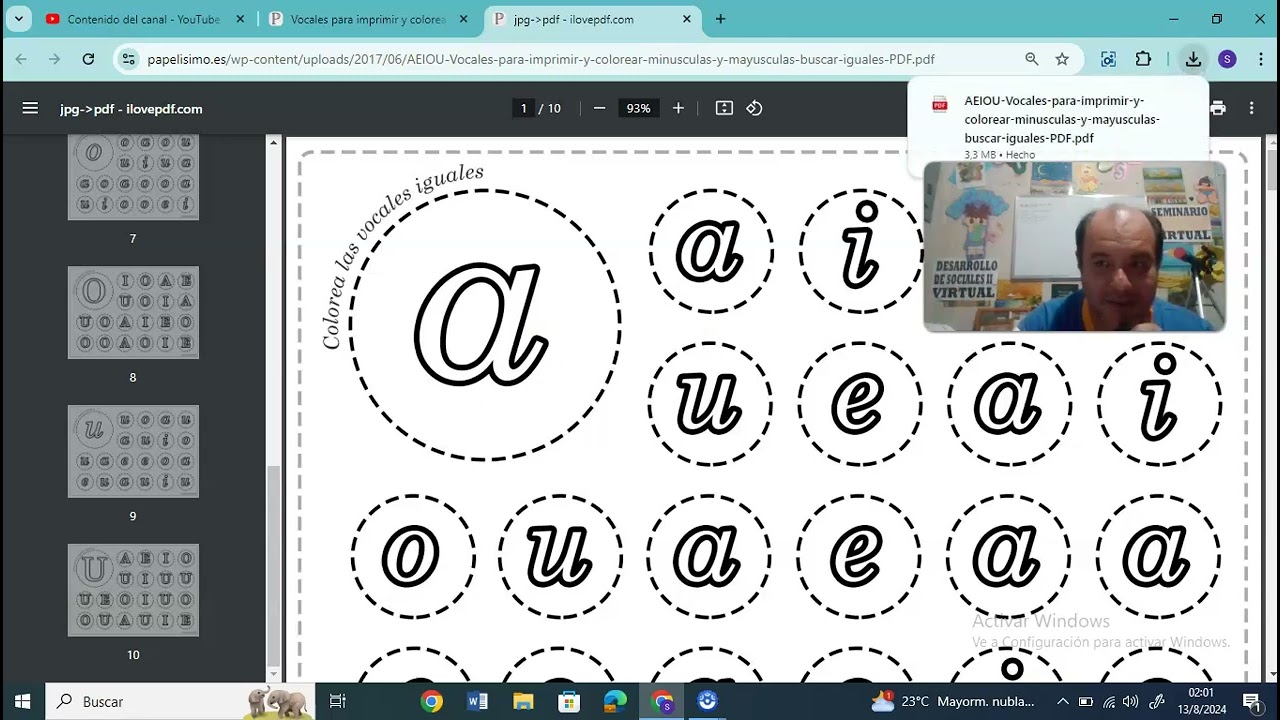The image size is (1280, 720).
Task: Switch to Contenido del canal YouTube tab
Action: click(144, 19)
